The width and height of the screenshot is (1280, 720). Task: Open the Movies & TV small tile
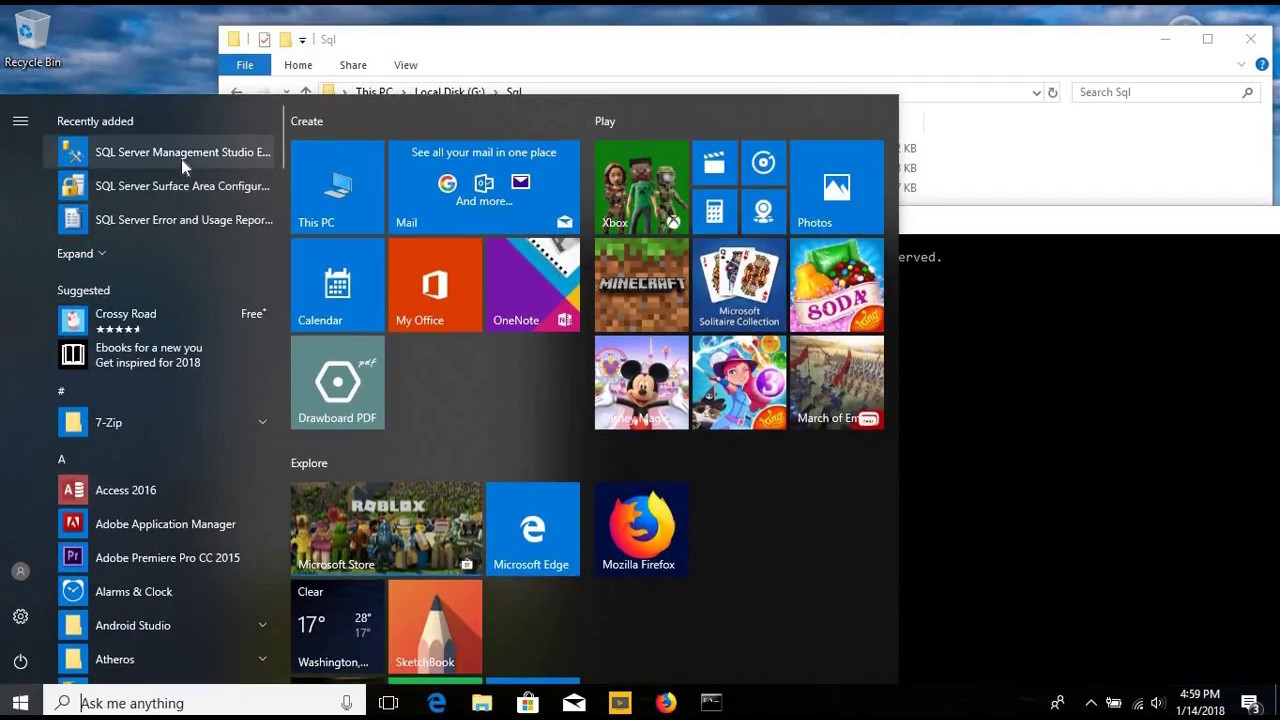(x=714, y=163)
